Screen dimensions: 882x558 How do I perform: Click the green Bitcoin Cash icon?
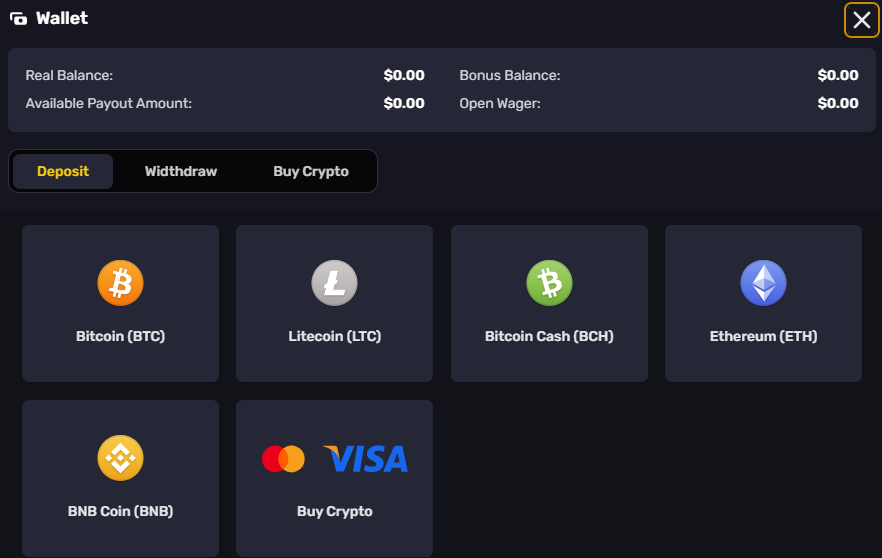pyautogui.click(x=549, y=283)
